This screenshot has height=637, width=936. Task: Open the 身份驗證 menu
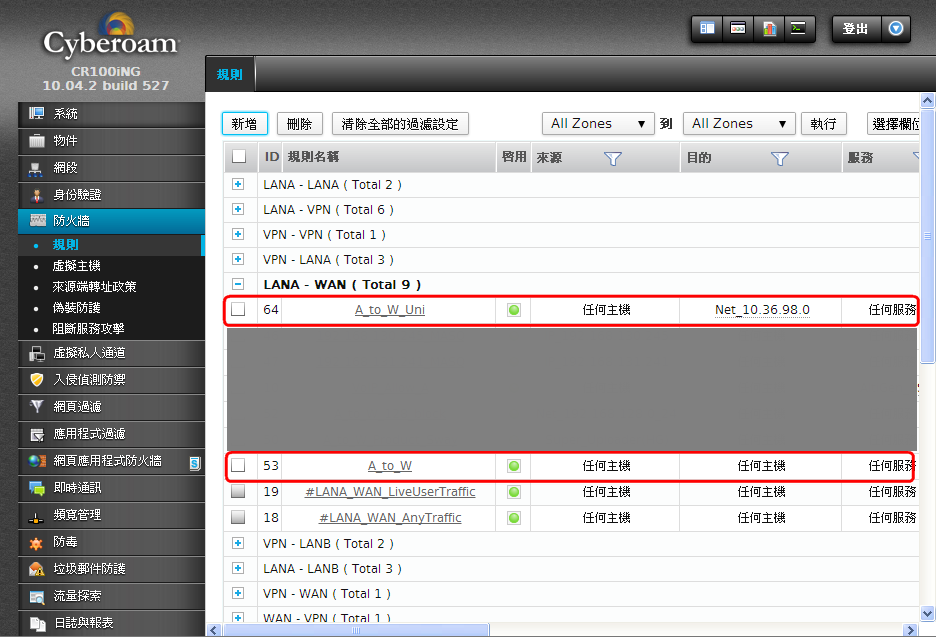(112, 195)
